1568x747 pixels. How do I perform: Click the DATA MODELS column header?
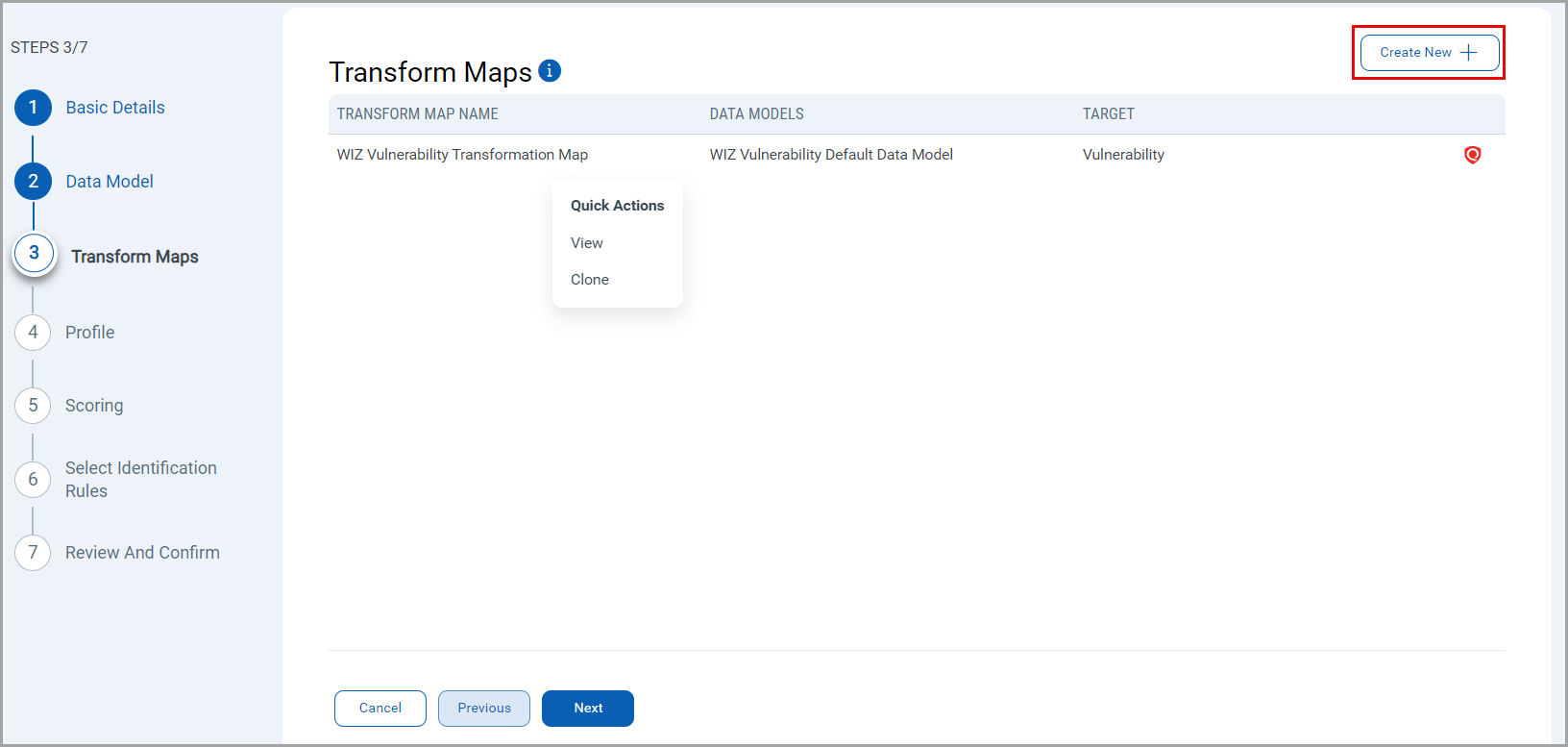coord(757,114)
